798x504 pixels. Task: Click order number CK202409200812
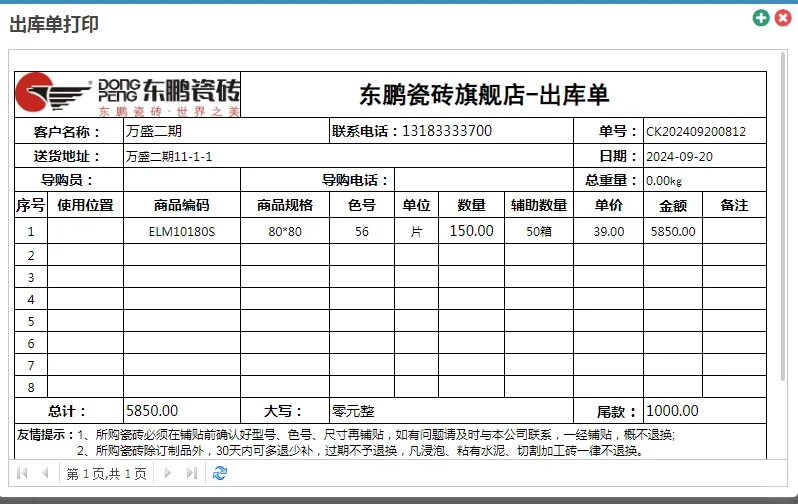point(696,132)
